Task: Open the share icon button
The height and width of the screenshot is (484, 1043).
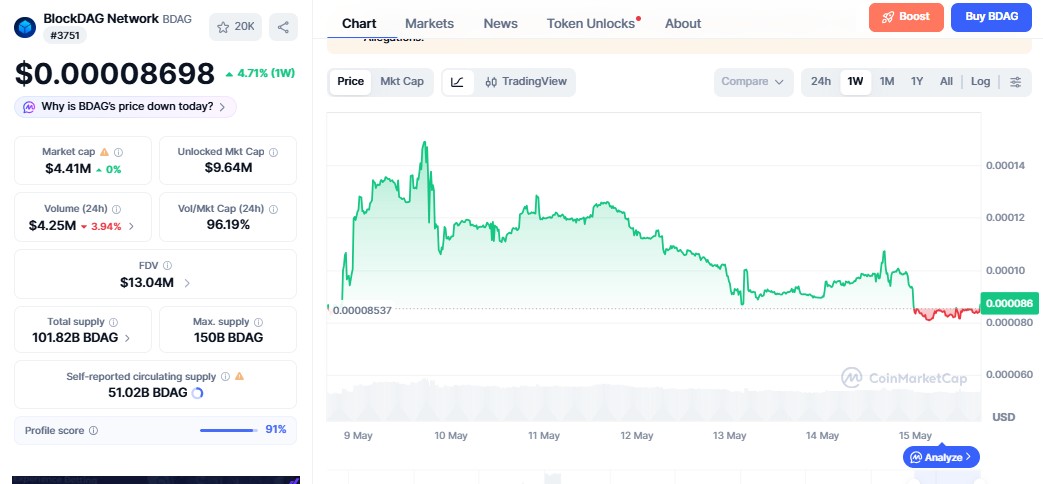Action: (x=283, y=27)
